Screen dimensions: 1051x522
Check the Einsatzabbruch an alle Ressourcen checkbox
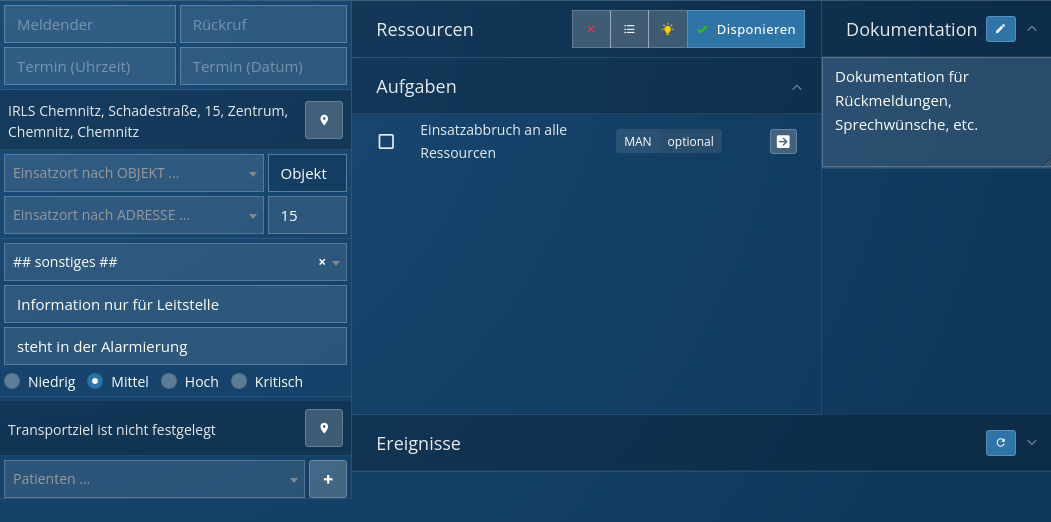[386, 142]
